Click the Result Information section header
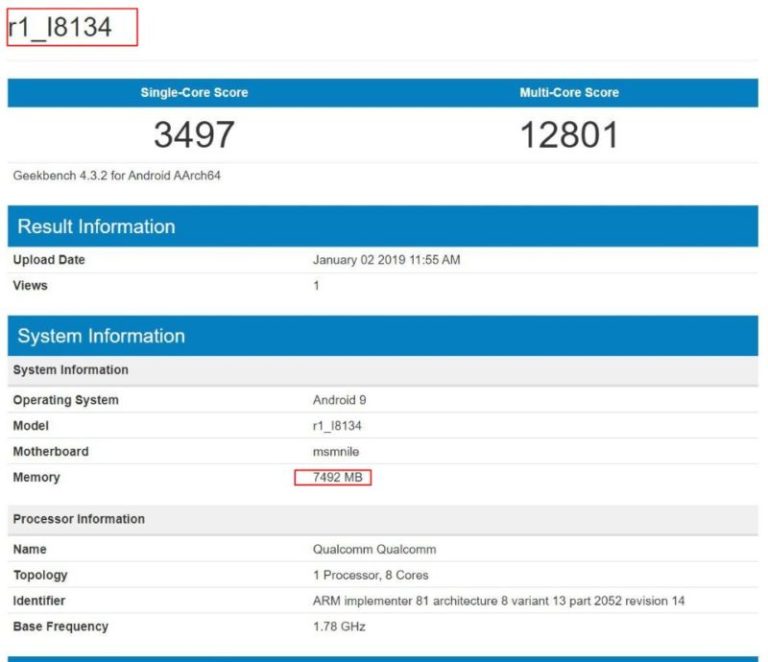Viewport: 768px width, 662px height. point(96,227)
